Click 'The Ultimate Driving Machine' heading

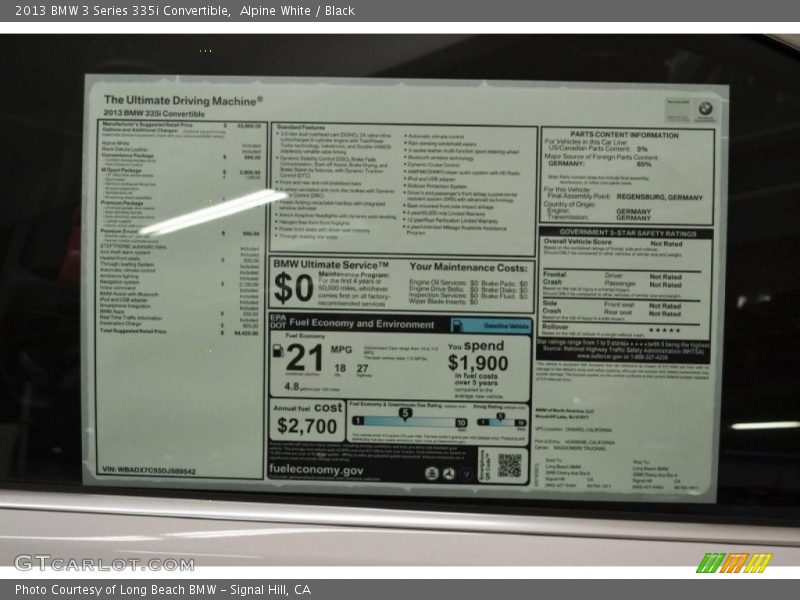pyautogui.click(x=183, y=101)
